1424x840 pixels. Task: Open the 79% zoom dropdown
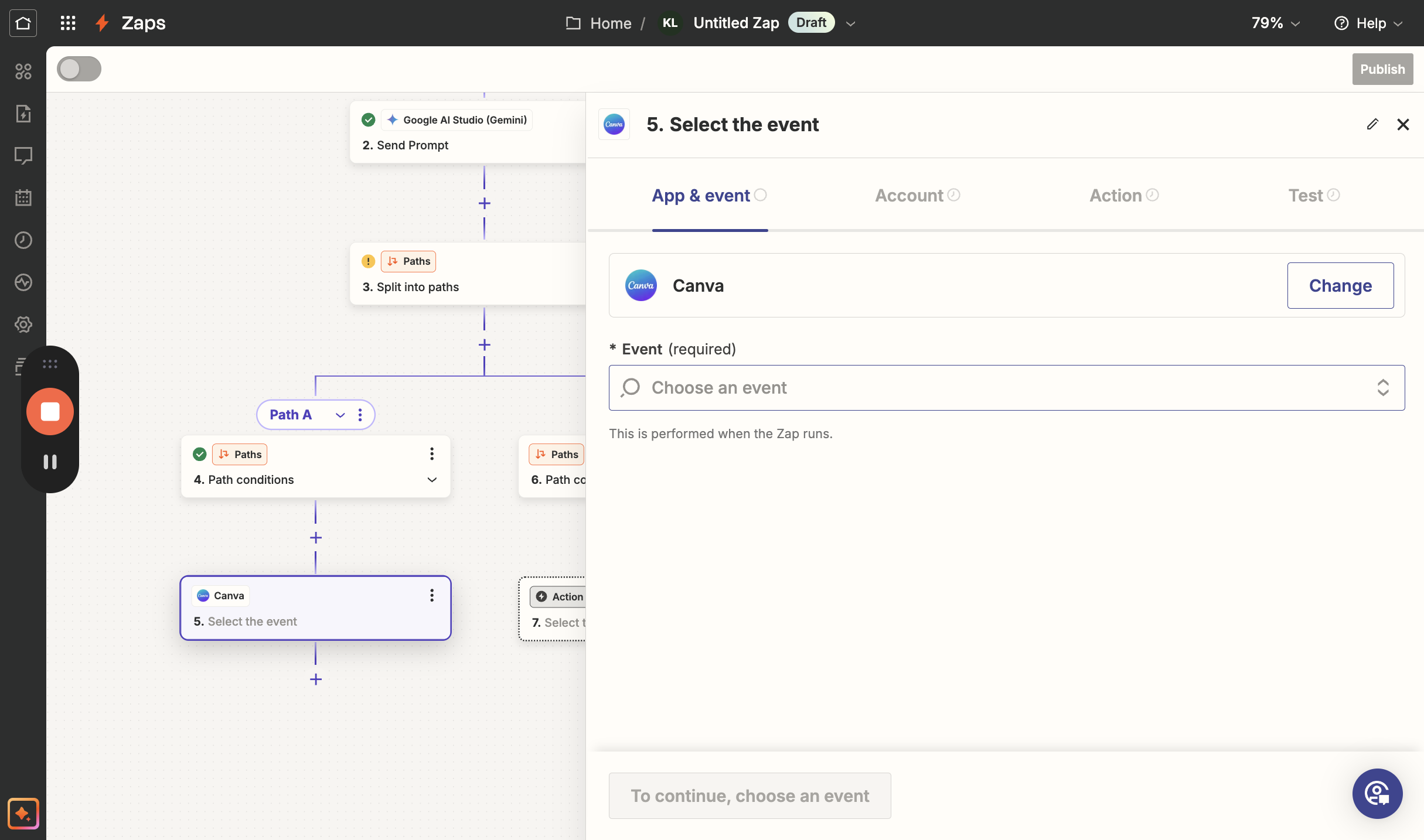[x=1276, y=23]
